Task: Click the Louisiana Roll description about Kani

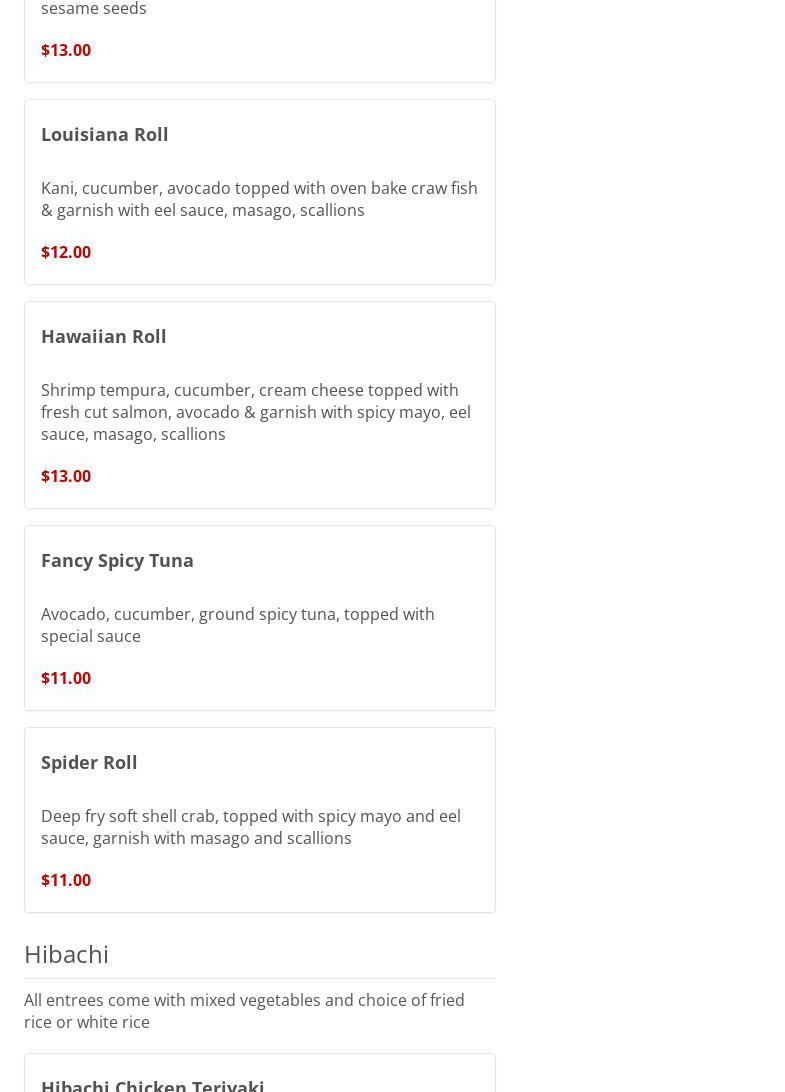Action: (259, 199)
